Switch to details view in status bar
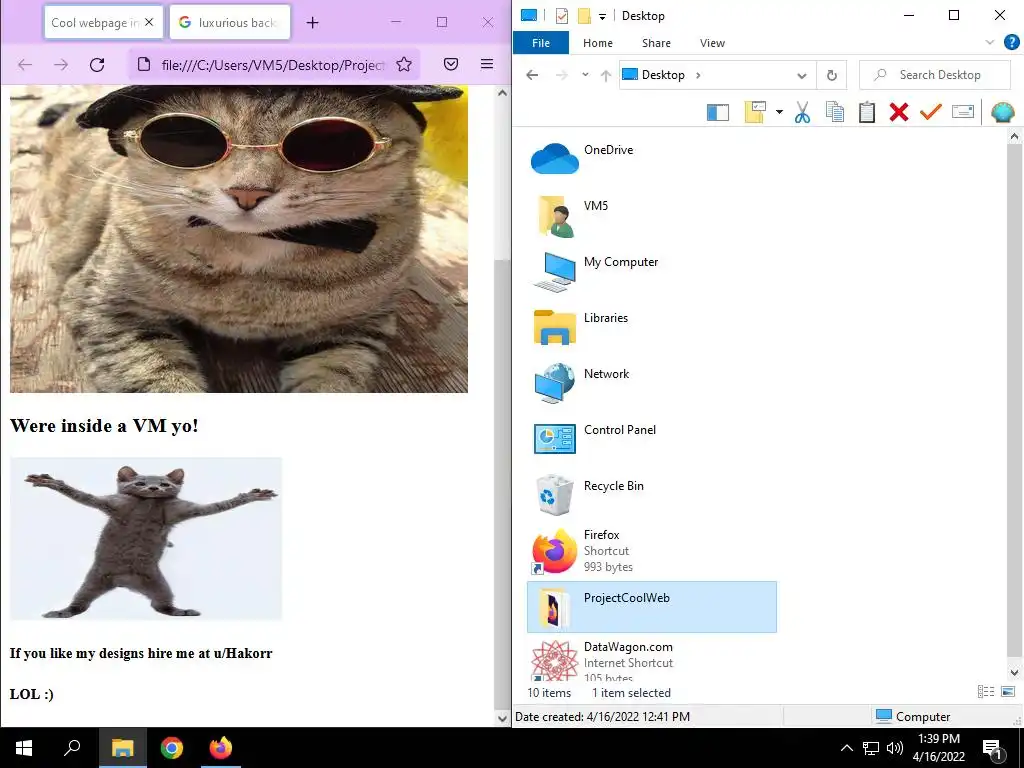The image size is (1024, 768). click(985, 692)
